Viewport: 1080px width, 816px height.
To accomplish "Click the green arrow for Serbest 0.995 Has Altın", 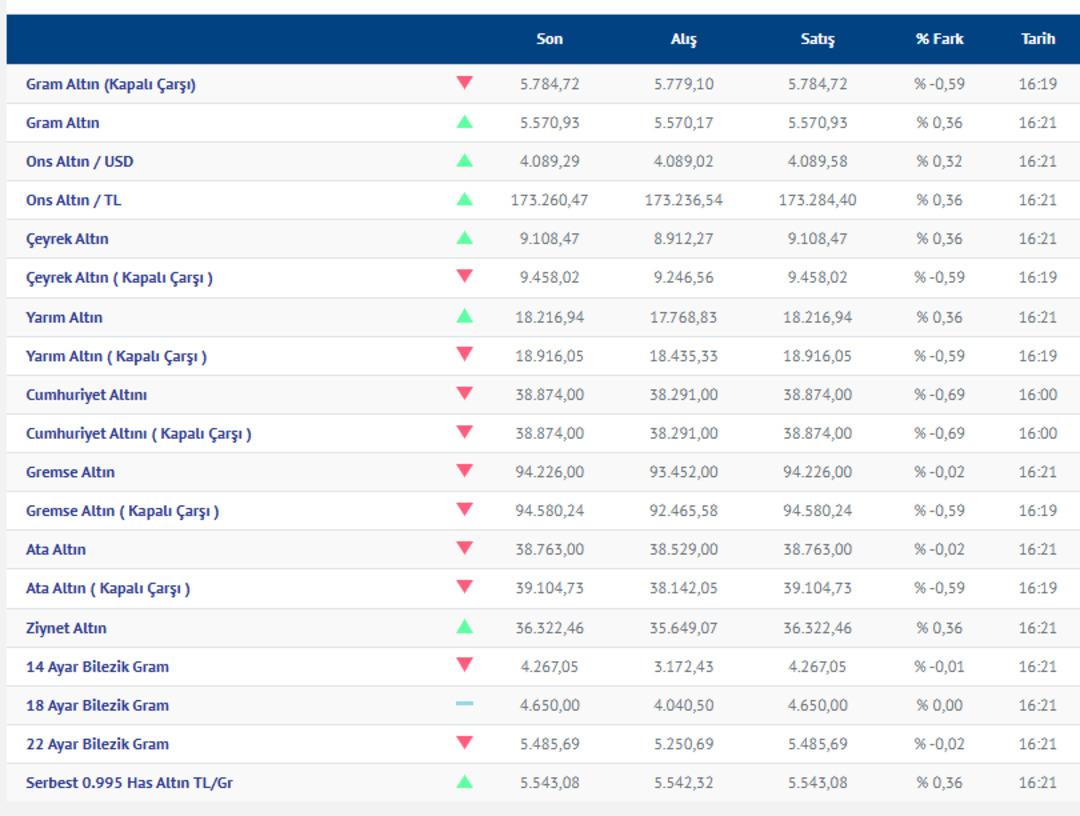I will coord(464,782).
